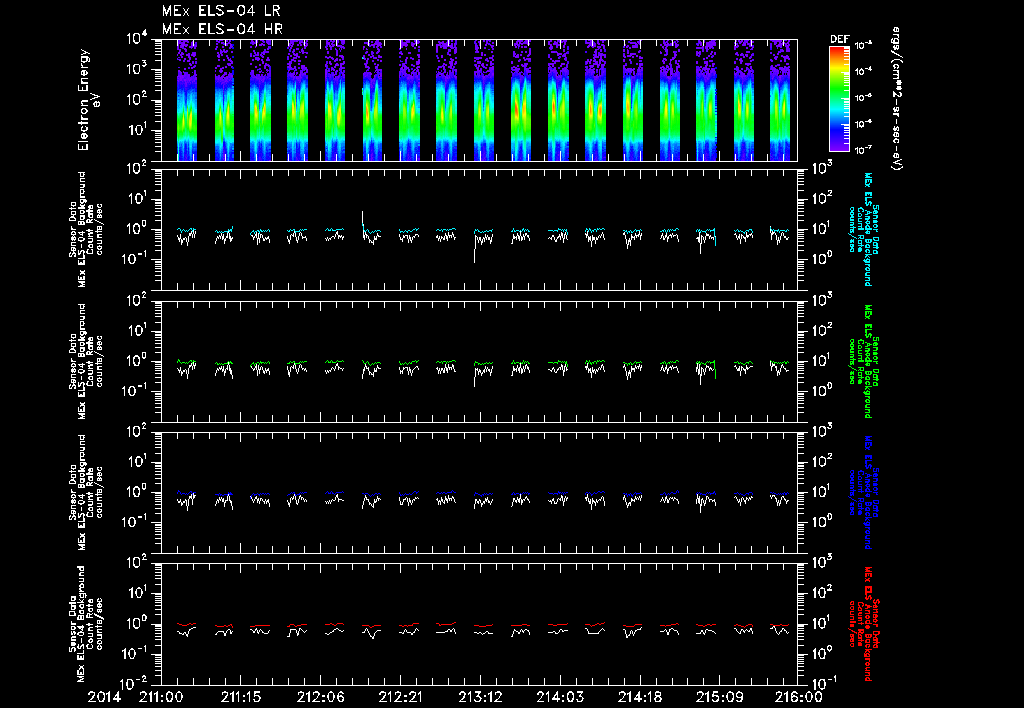
Task: Click the left axis label of green-trace panel
Action: point(85,361)
